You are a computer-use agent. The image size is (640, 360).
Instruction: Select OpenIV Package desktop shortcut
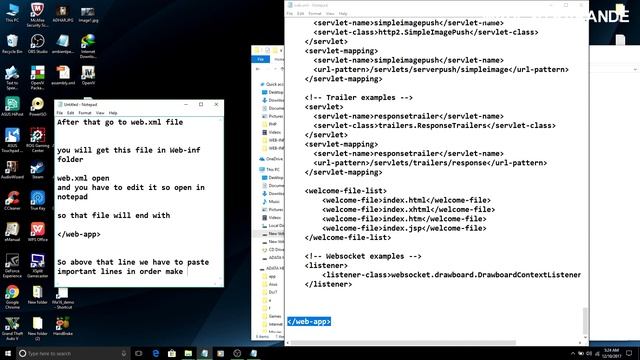(x=37, y=78)
